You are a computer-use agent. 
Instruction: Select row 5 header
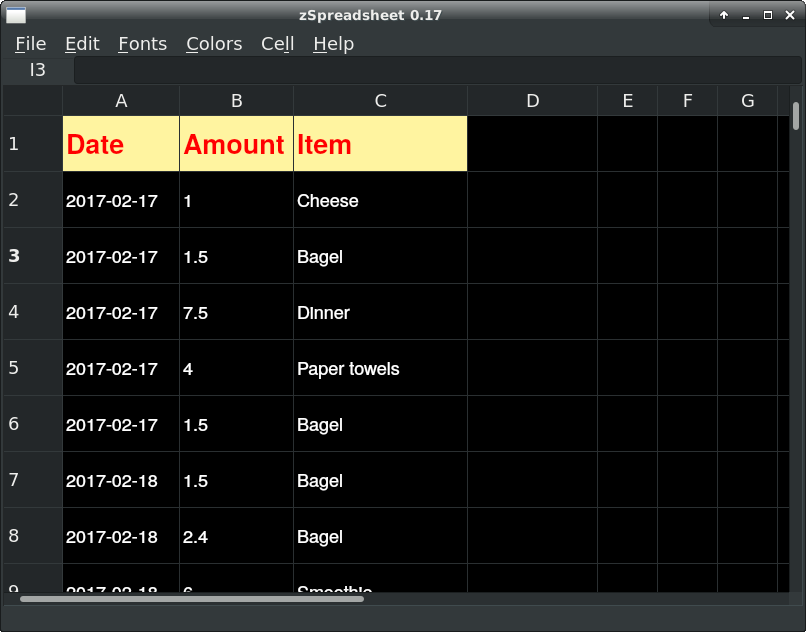(33, 368)
